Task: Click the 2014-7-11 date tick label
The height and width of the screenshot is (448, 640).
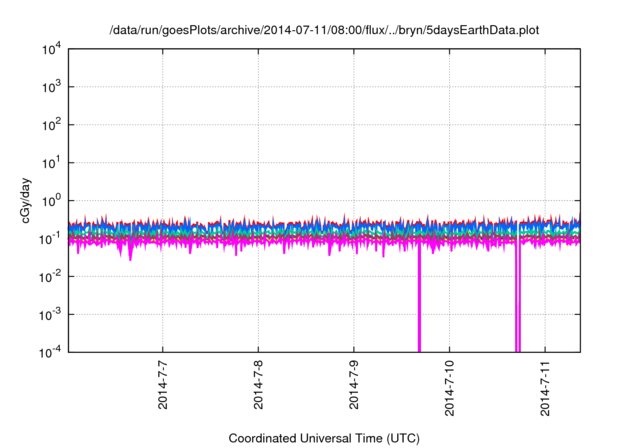Action: [545, 388]
